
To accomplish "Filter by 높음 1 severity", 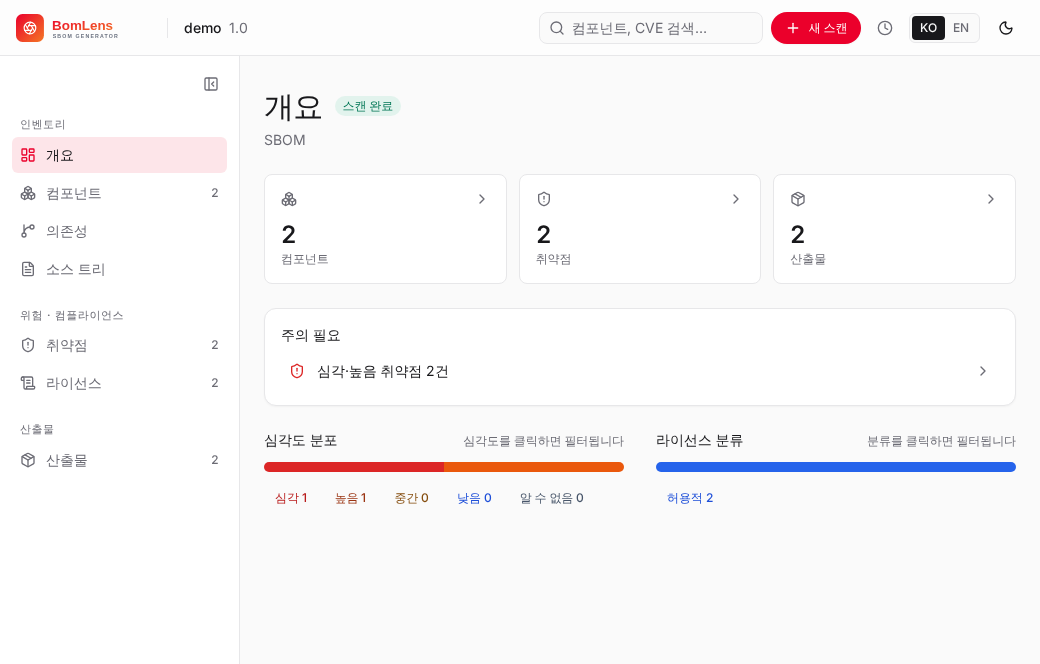I will pos(351,498).
